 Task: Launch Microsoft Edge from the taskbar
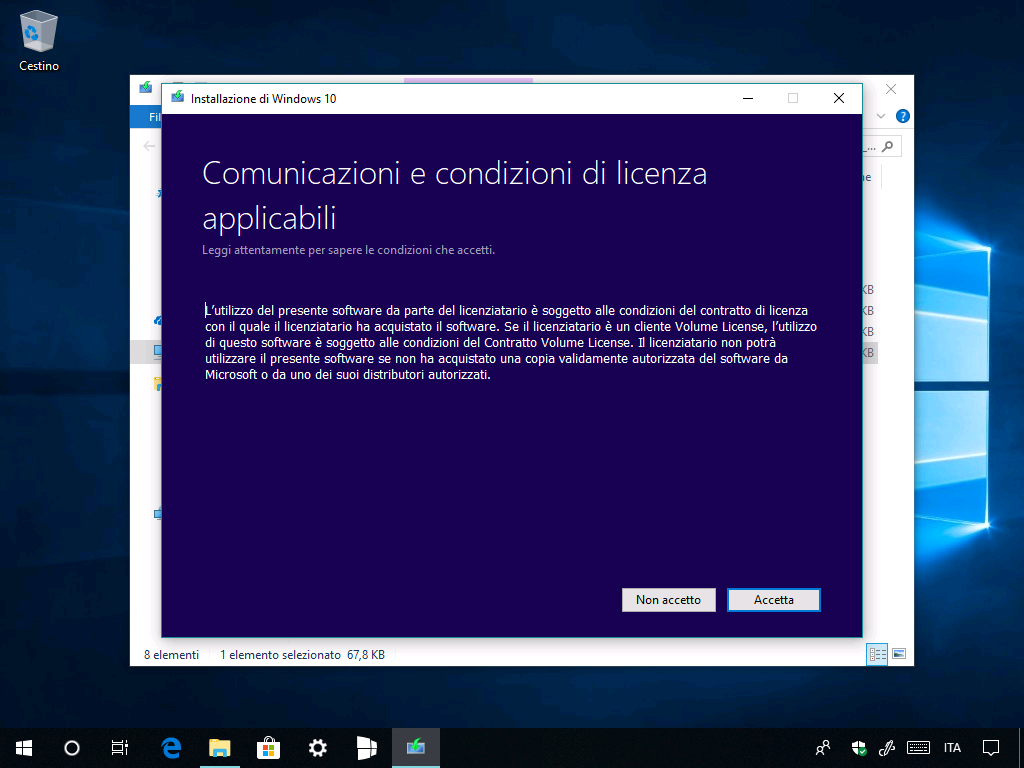coord(171,748)
